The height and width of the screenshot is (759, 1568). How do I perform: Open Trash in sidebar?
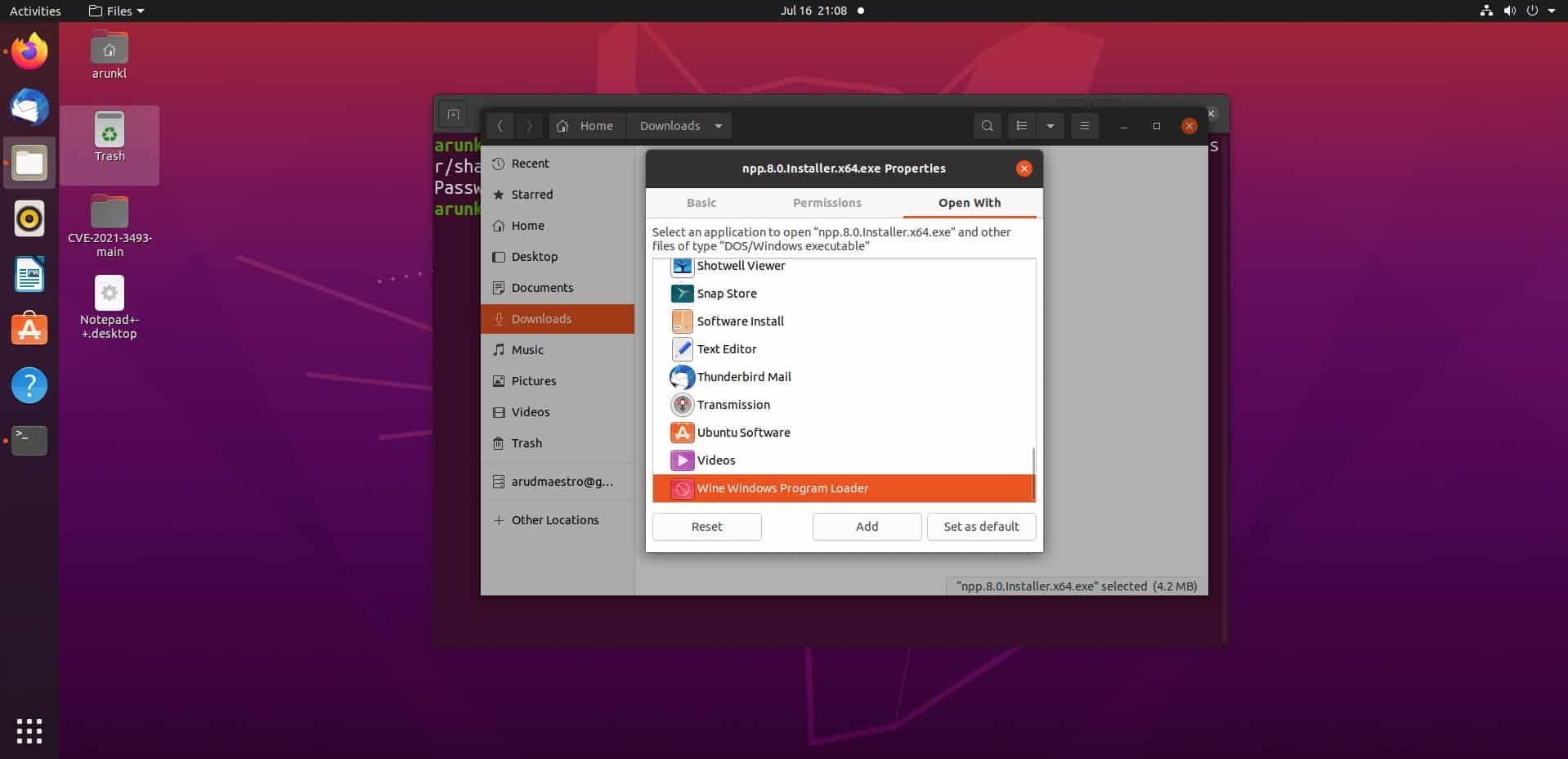point(558,443)
